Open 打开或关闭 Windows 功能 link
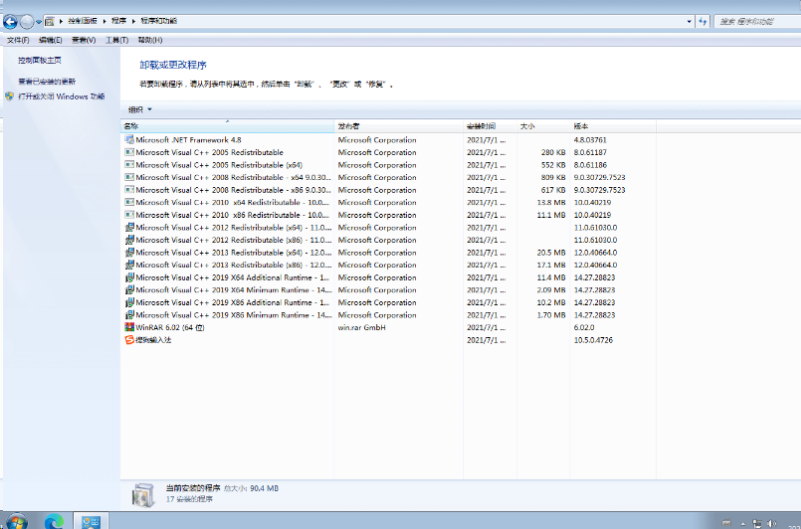This screenshot has height=529, width=801. (61, 96)
